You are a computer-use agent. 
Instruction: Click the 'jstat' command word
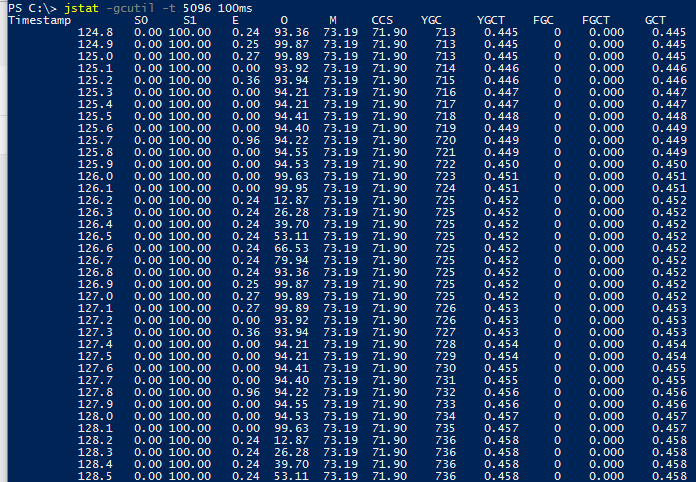pyautogui.click(x=82, y=8)
